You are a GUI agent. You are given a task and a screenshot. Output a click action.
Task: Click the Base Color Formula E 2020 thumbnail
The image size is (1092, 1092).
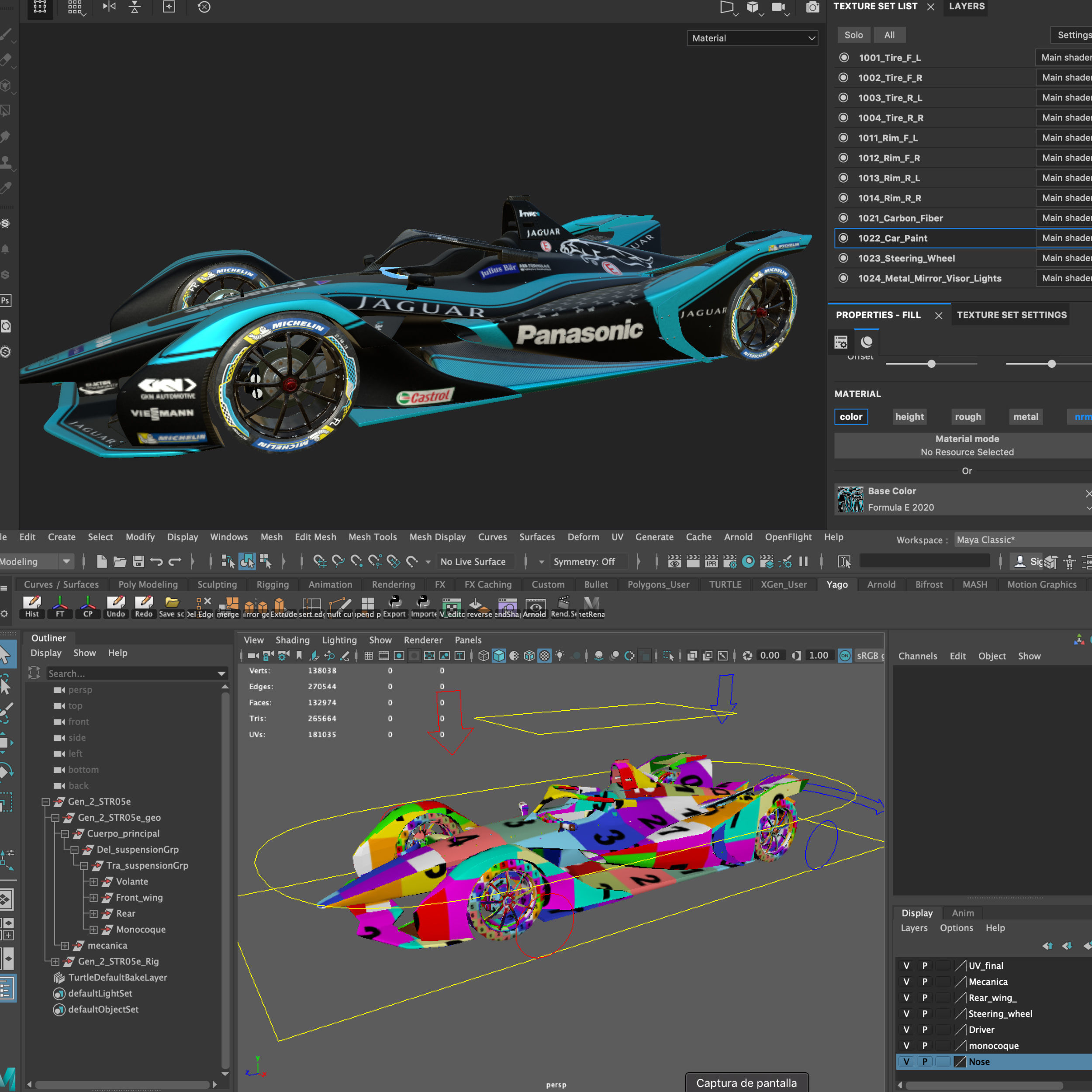850,500
